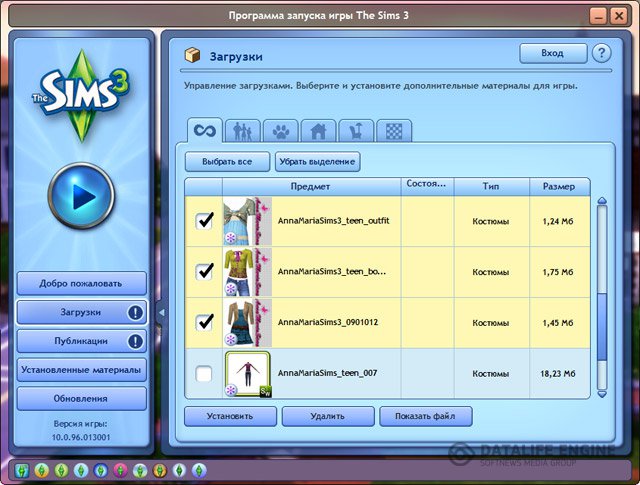Screen dimensions: 640x485
Task: Open the Загрузки sidebar section
Action: 81,312
